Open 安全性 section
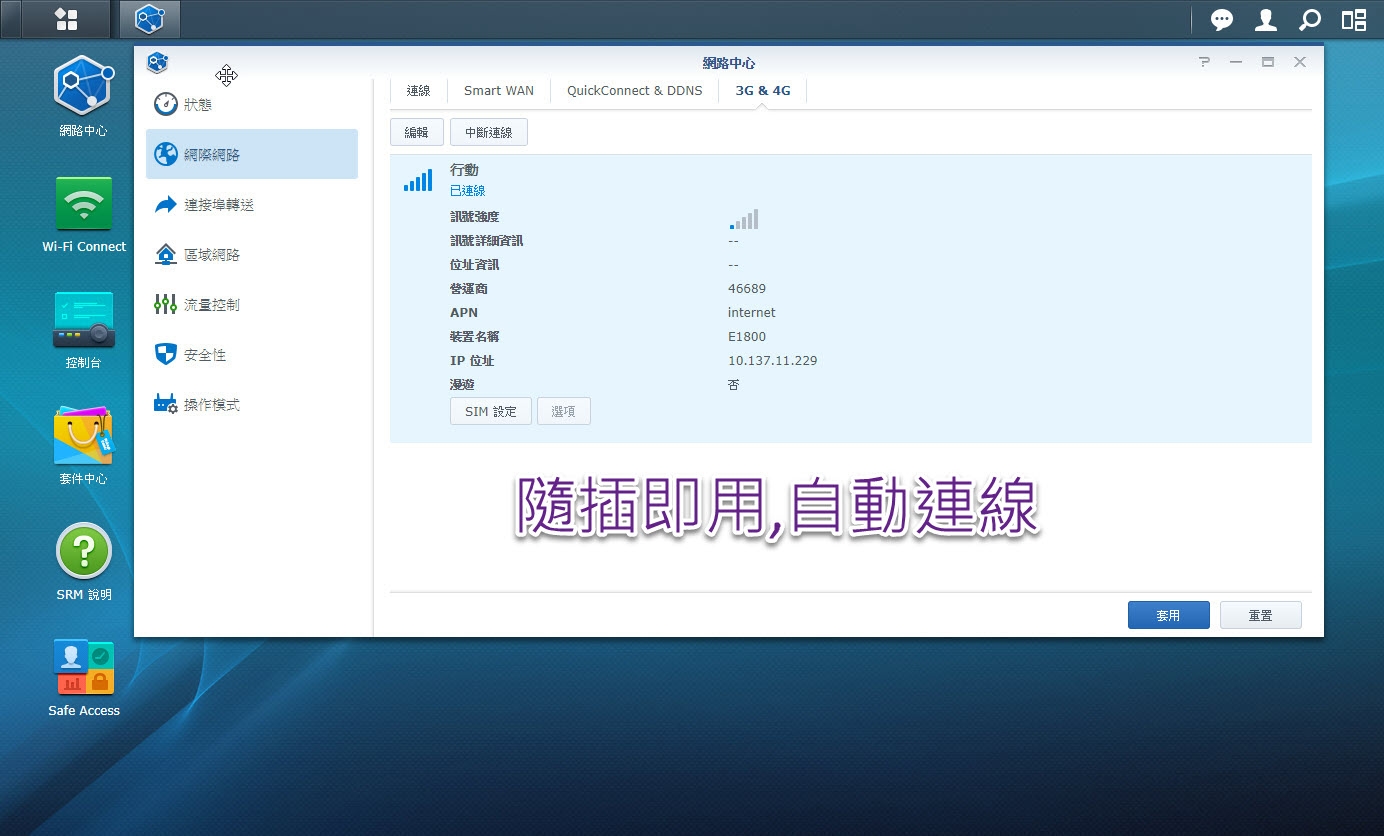Screen dimensions: 1384x836 252,354
